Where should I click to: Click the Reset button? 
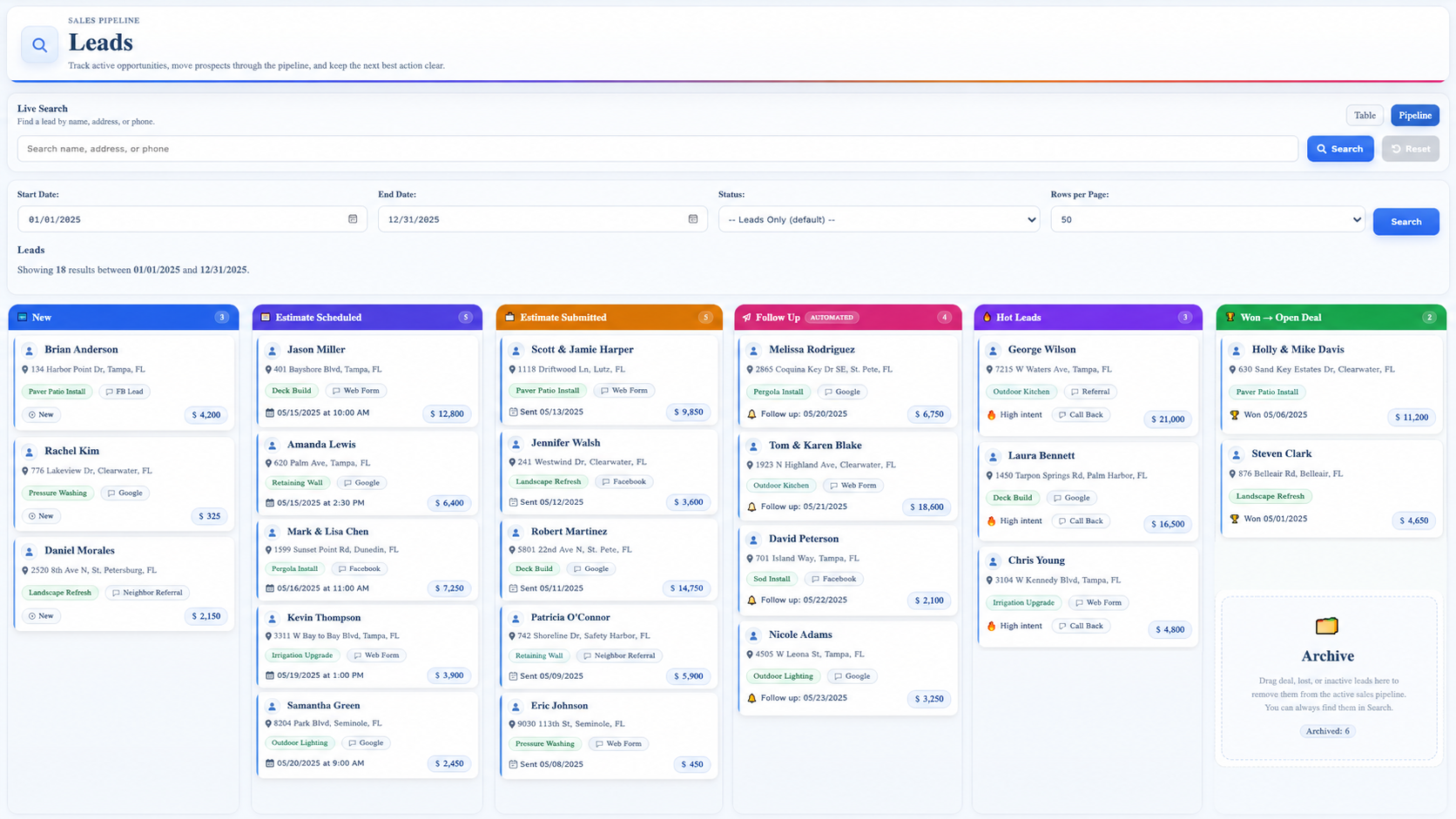point(1411,149)
